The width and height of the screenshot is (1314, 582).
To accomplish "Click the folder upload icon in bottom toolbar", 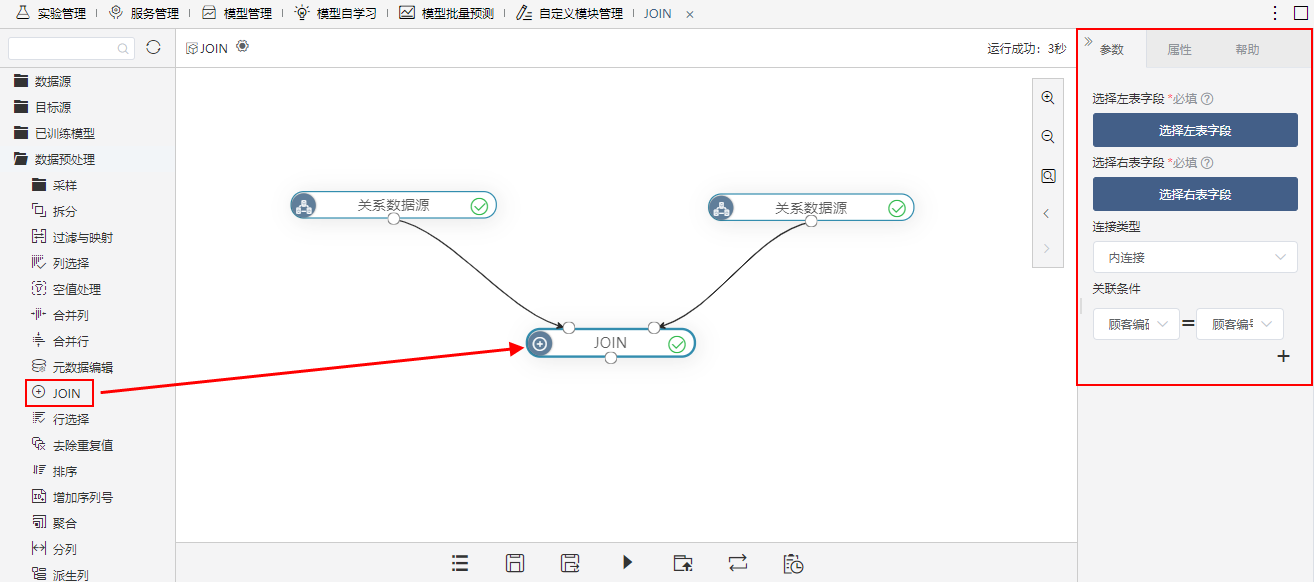I will [682, 562].
